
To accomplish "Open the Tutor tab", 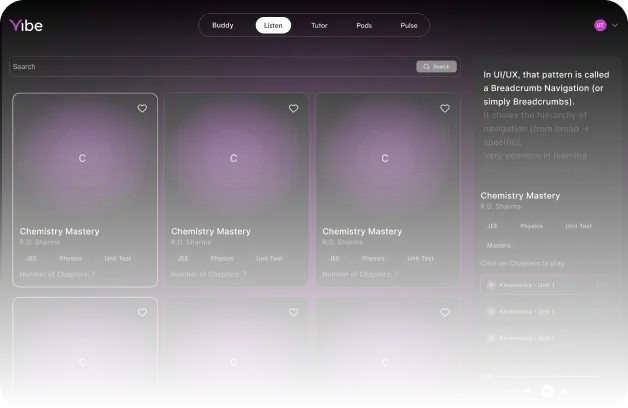I will pos(319,25).
